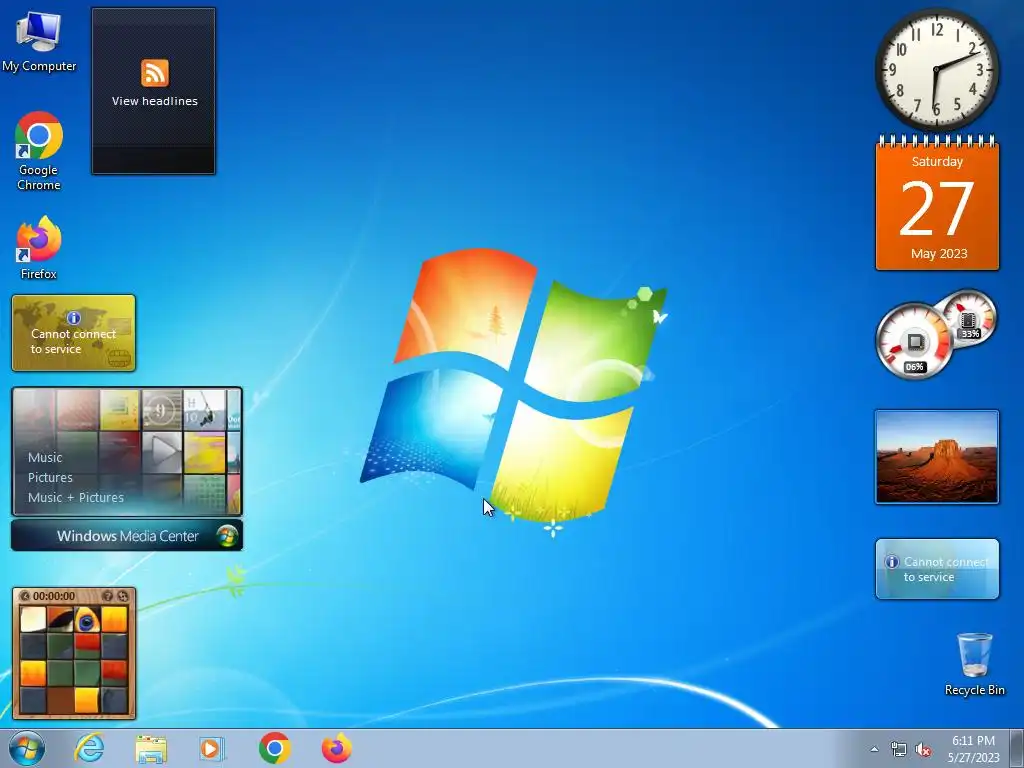Click the Windows Media Center title bar
Screen dimensions: 1024x768
point(127,536)
